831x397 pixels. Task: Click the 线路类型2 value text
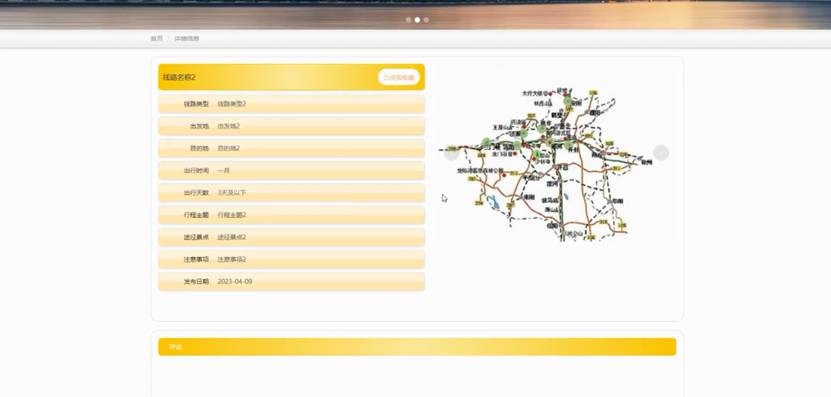[x=232, y=104]
